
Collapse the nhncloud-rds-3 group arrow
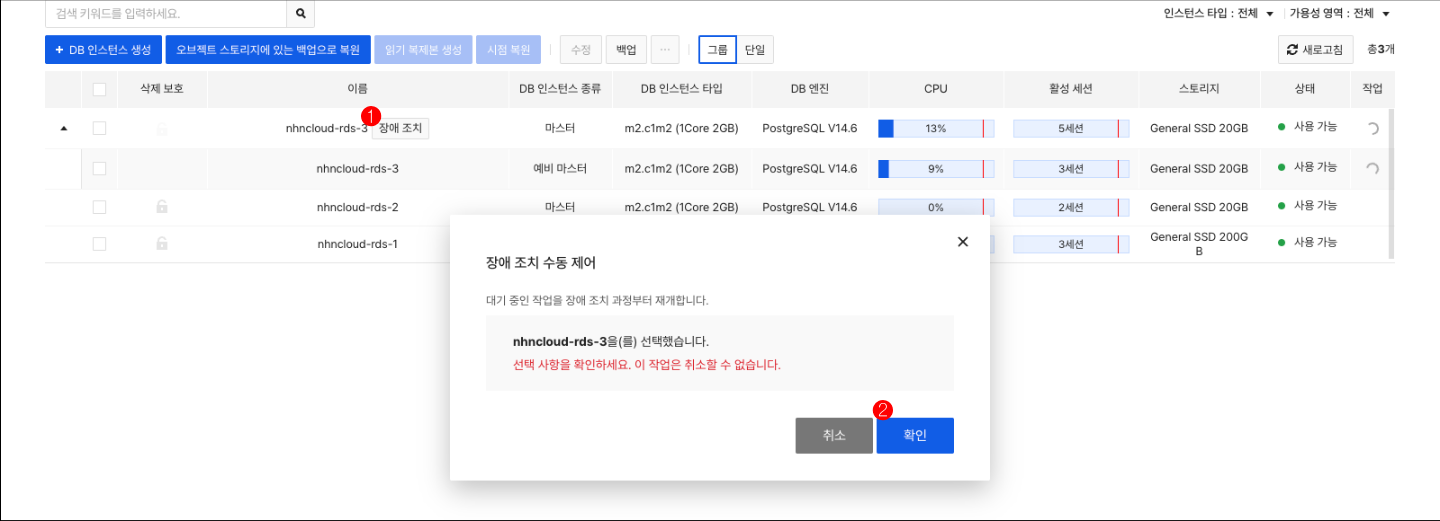tap(64, 128)
